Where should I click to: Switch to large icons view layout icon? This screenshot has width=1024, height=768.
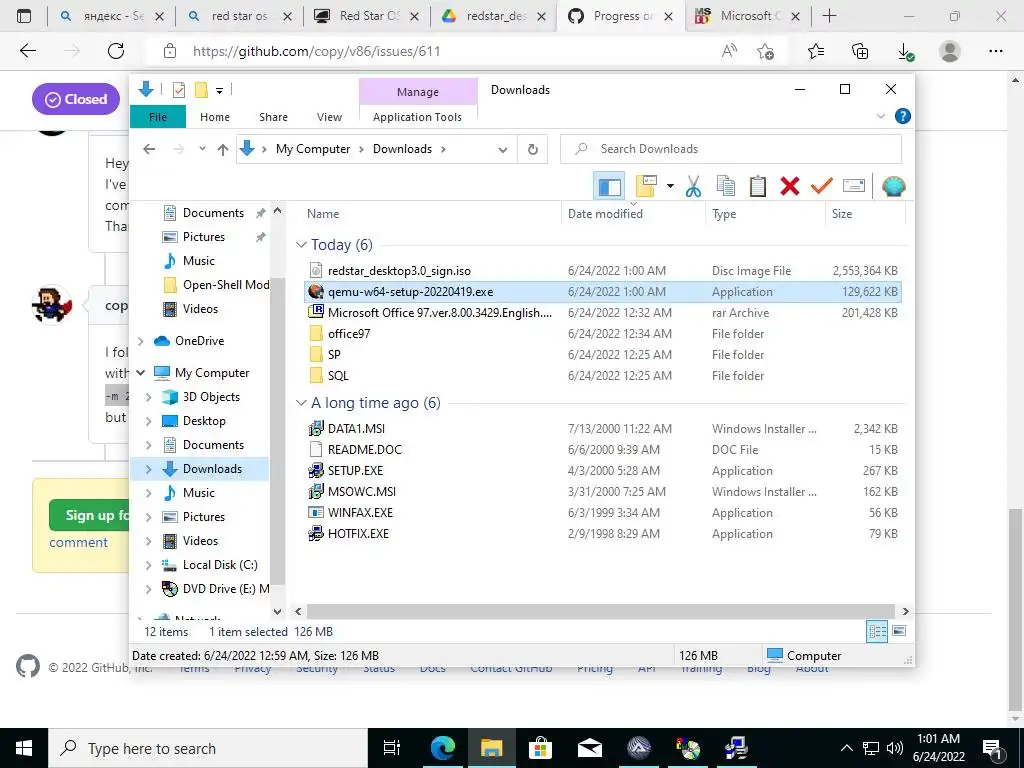point(899,631)
